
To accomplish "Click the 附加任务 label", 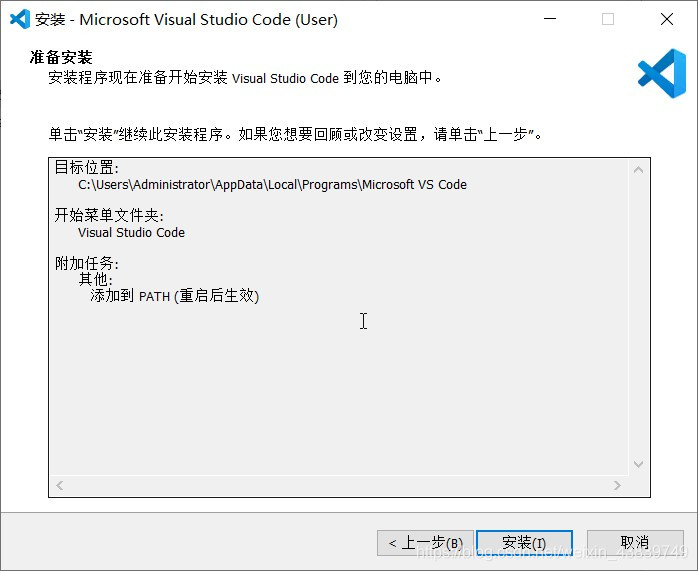I will (87, 263).
